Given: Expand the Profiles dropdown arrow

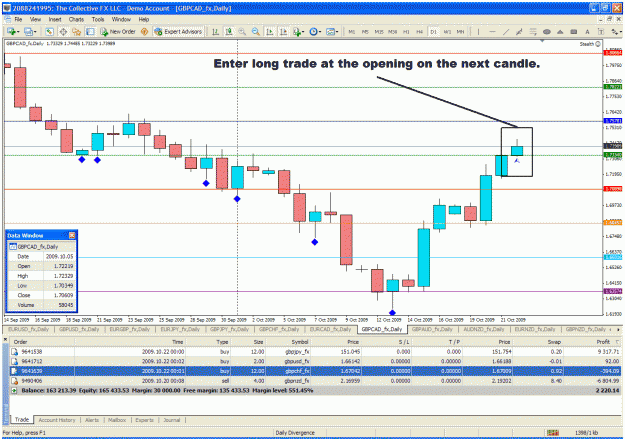Looking at the screenshot, I should [x=35, y=32].
